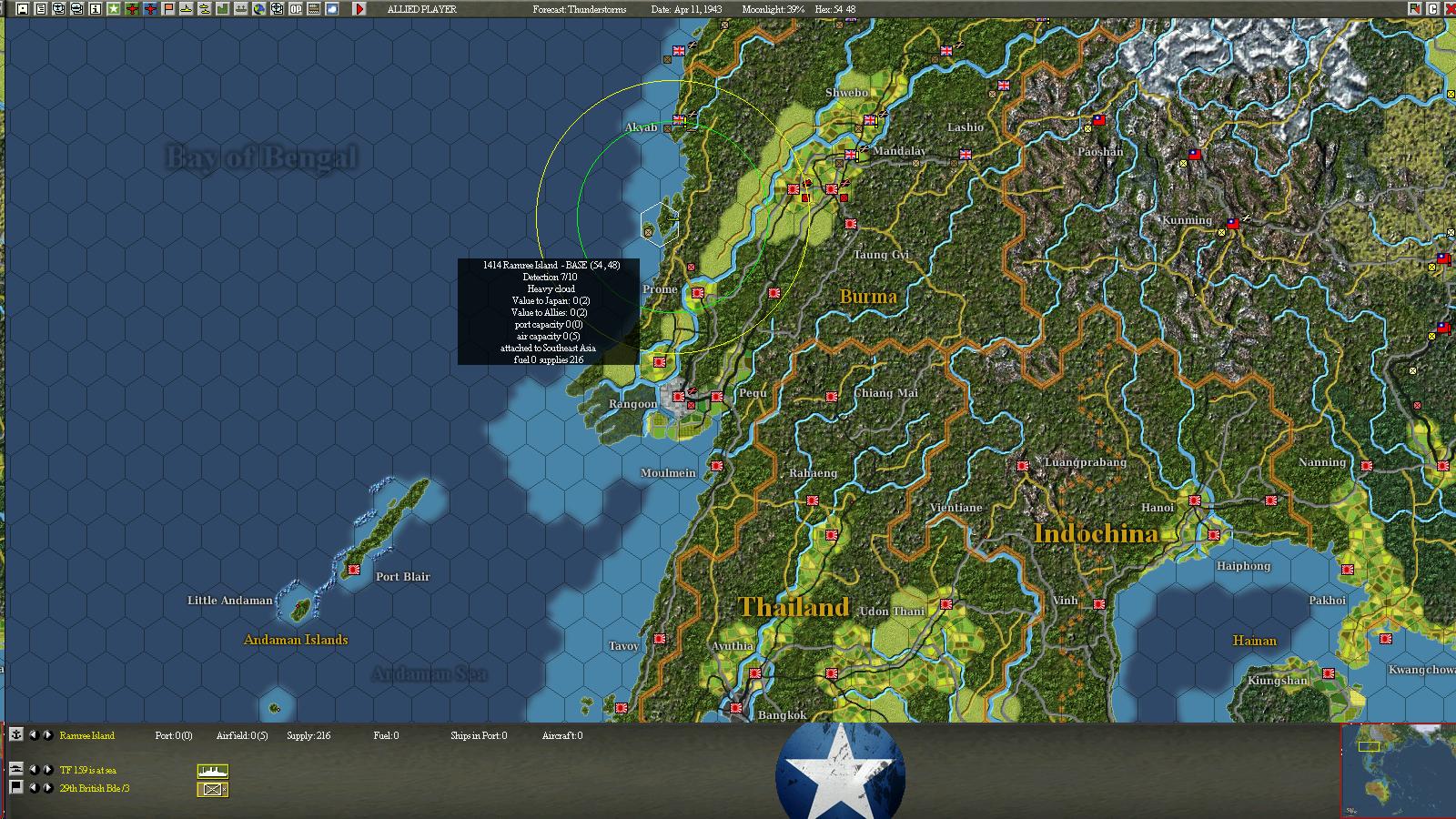Go to previous unit before 29th British Bde
1456x819 pixels.
34,788
